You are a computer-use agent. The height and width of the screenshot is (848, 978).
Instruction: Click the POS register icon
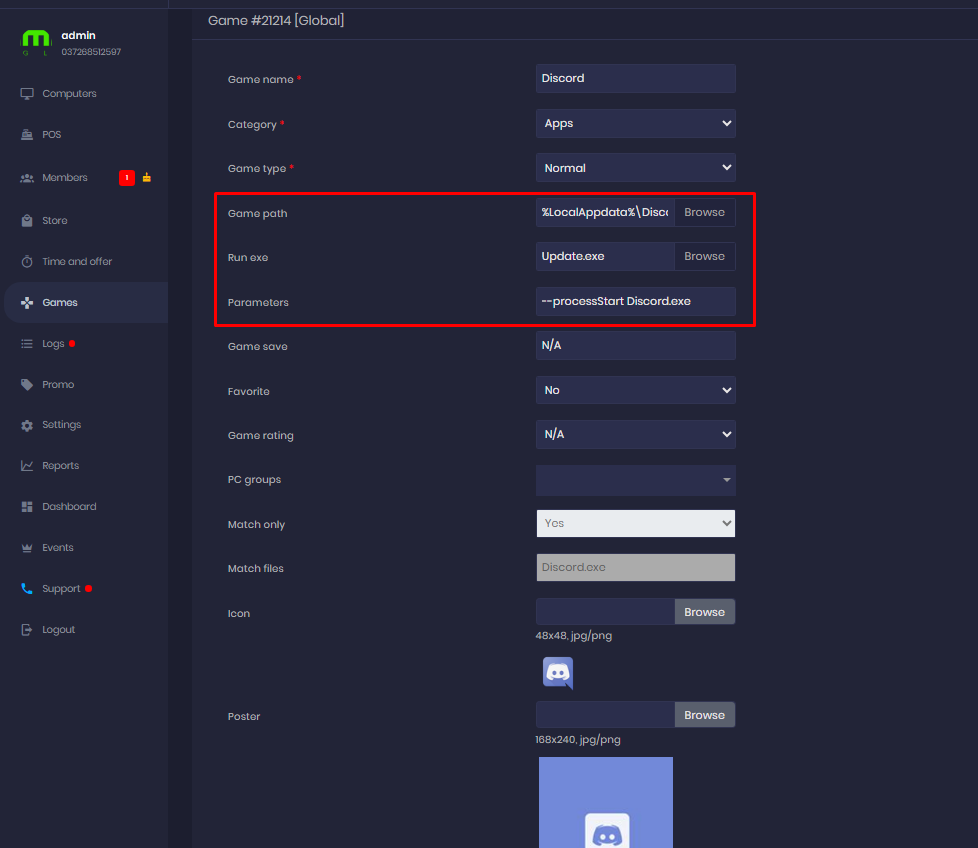click(x=27, y=135)
